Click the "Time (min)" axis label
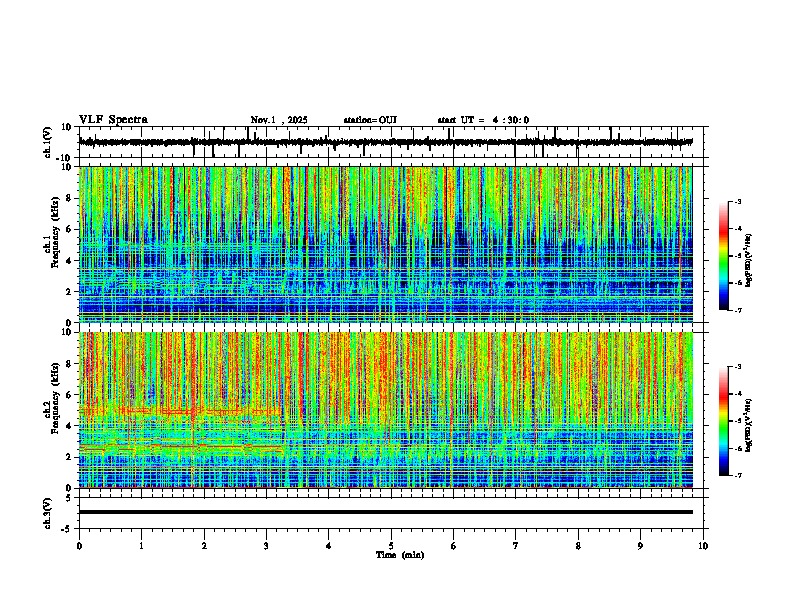792x612 pixels. (x=400, y=555)
